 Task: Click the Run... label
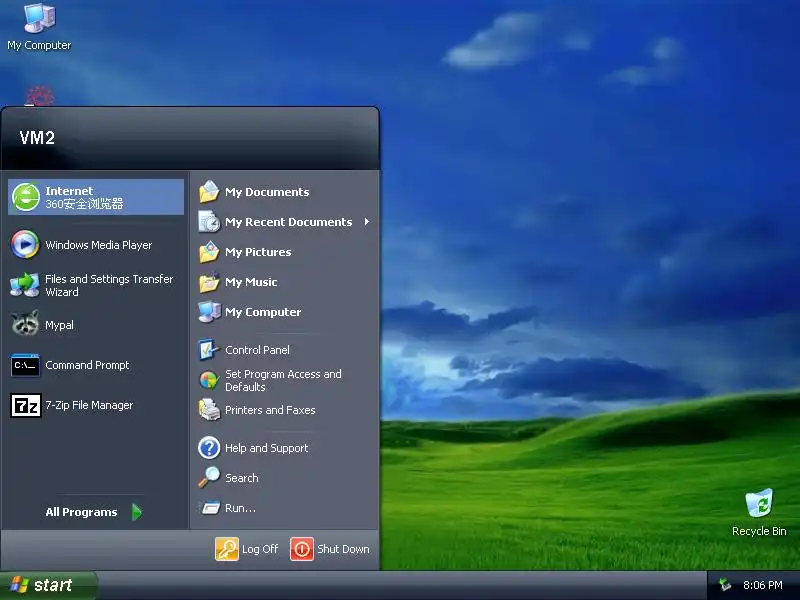pyautogui.click(x=240, y=508)
